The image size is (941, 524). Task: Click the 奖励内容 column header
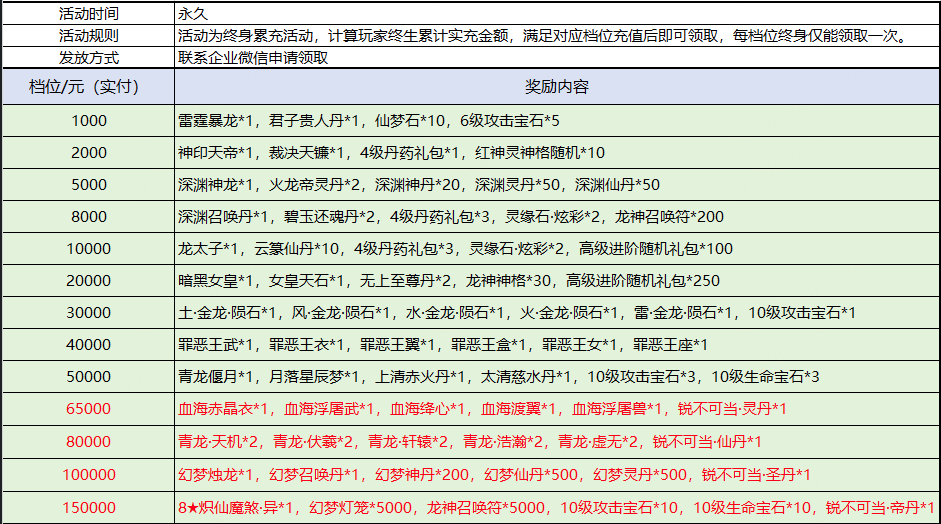coord(556,87)
